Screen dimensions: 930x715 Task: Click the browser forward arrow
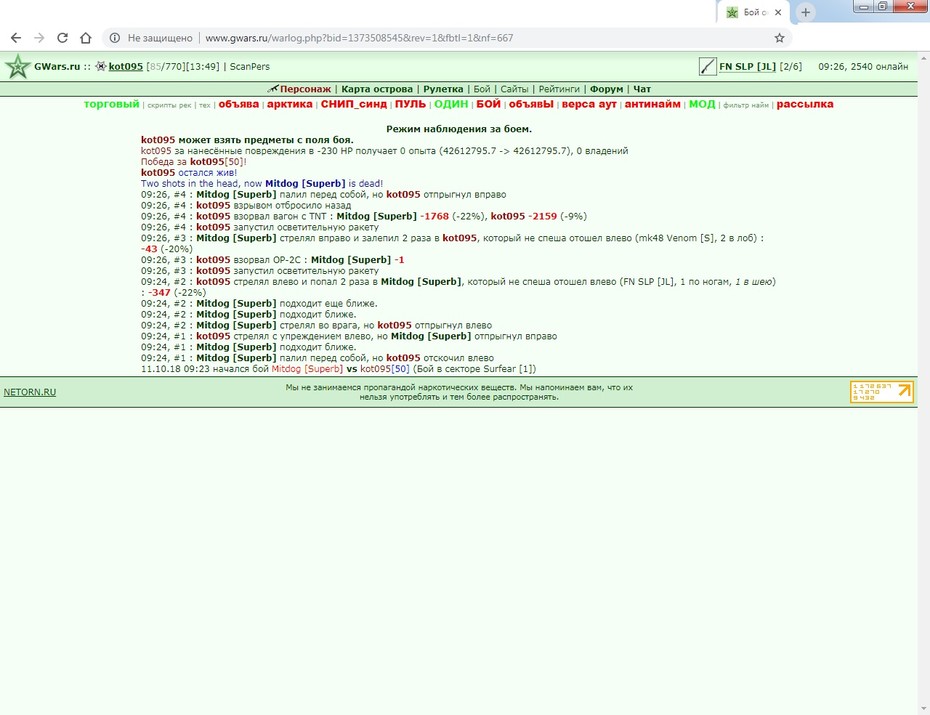[x=39, y=38]
